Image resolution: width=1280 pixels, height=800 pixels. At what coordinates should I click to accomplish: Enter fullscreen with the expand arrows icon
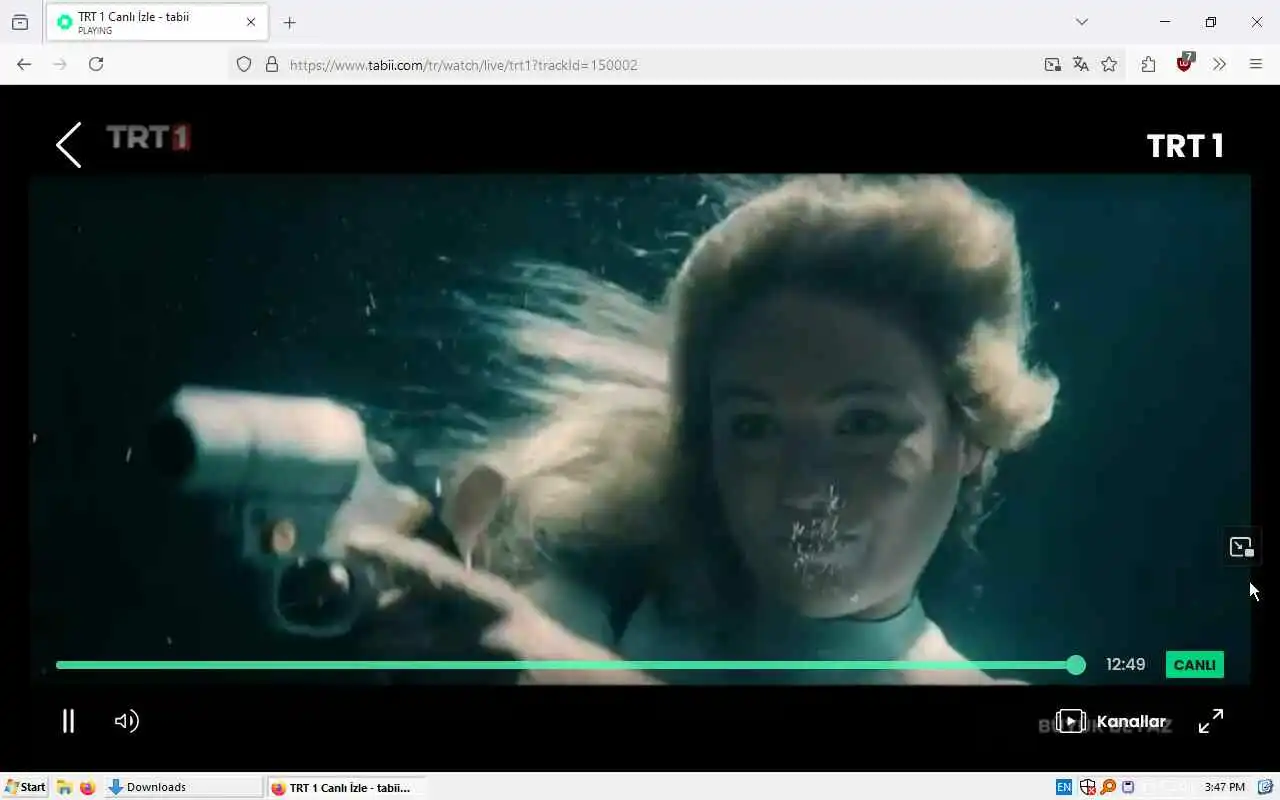point(1211,721)
